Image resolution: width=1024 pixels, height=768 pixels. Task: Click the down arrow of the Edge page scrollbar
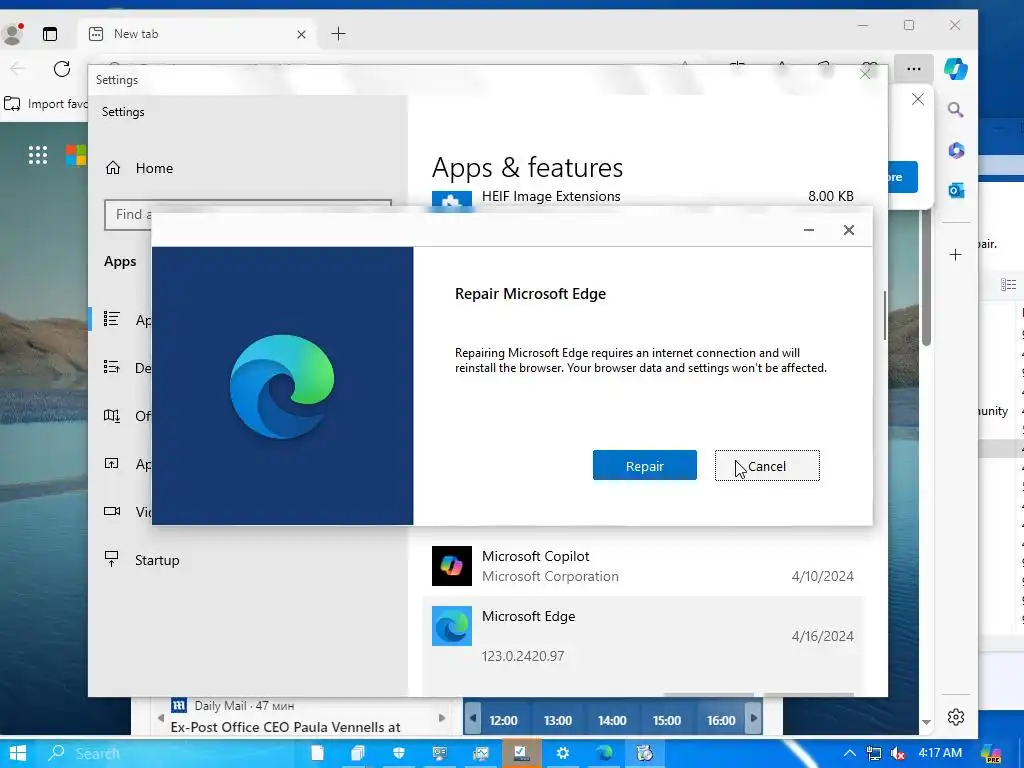coord(926,722)
